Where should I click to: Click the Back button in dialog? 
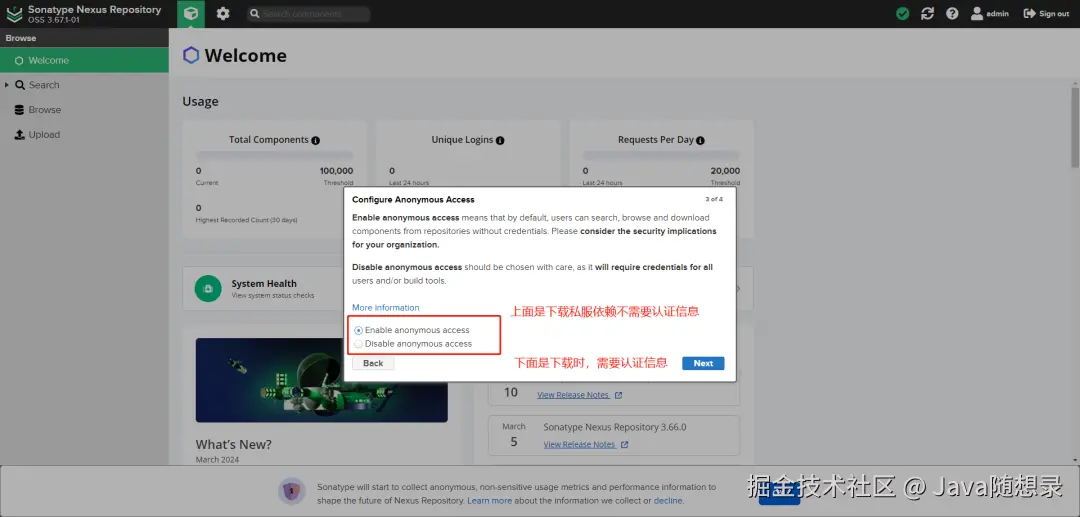coord(373,363)
